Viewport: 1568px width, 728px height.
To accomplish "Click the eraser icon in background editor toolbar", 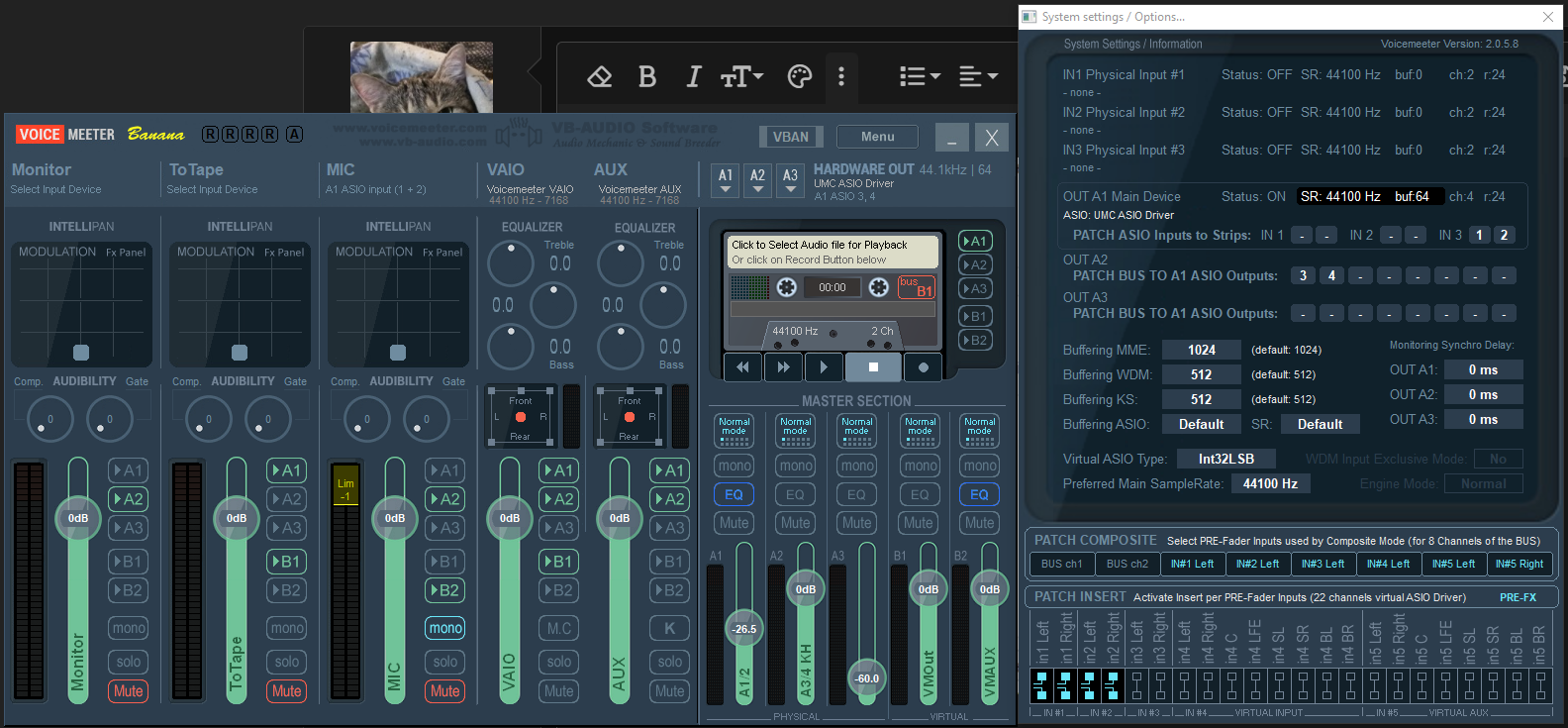I will pyautogui.click(x=600, y=76).
